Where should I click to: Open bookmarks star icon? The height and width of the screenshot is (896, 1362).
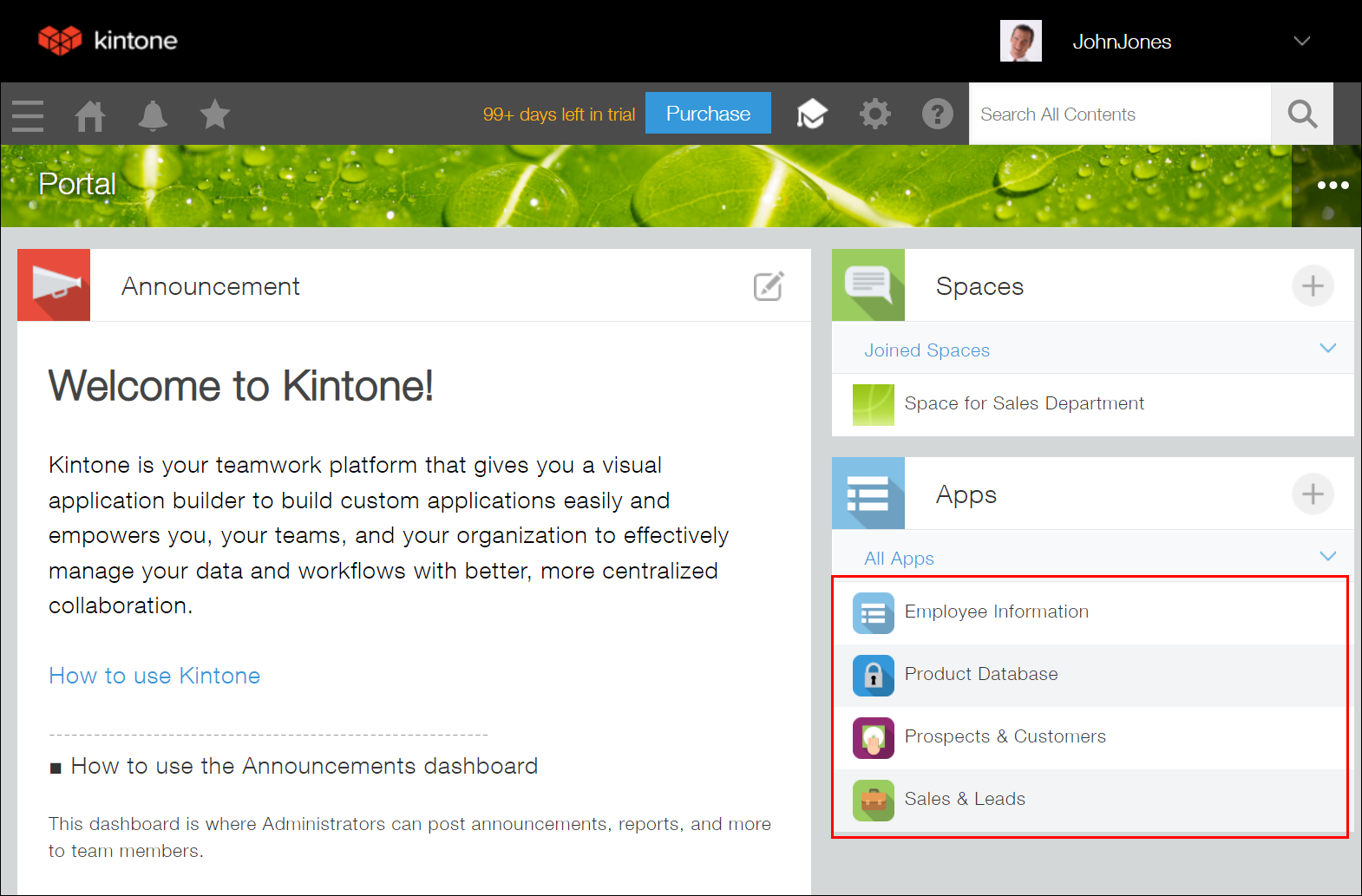[215, 114]
